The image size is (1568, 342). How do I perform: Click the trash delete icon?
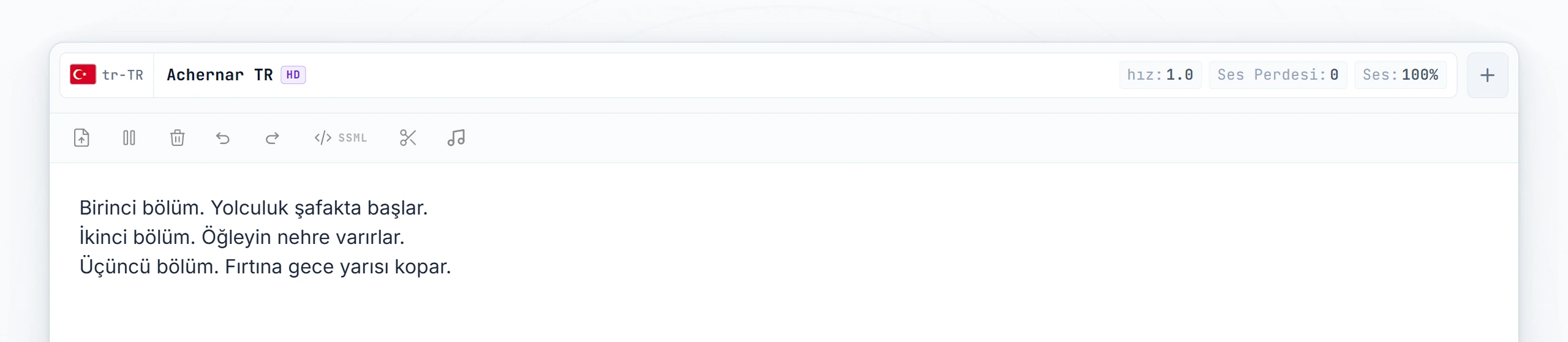click(177, 138)
